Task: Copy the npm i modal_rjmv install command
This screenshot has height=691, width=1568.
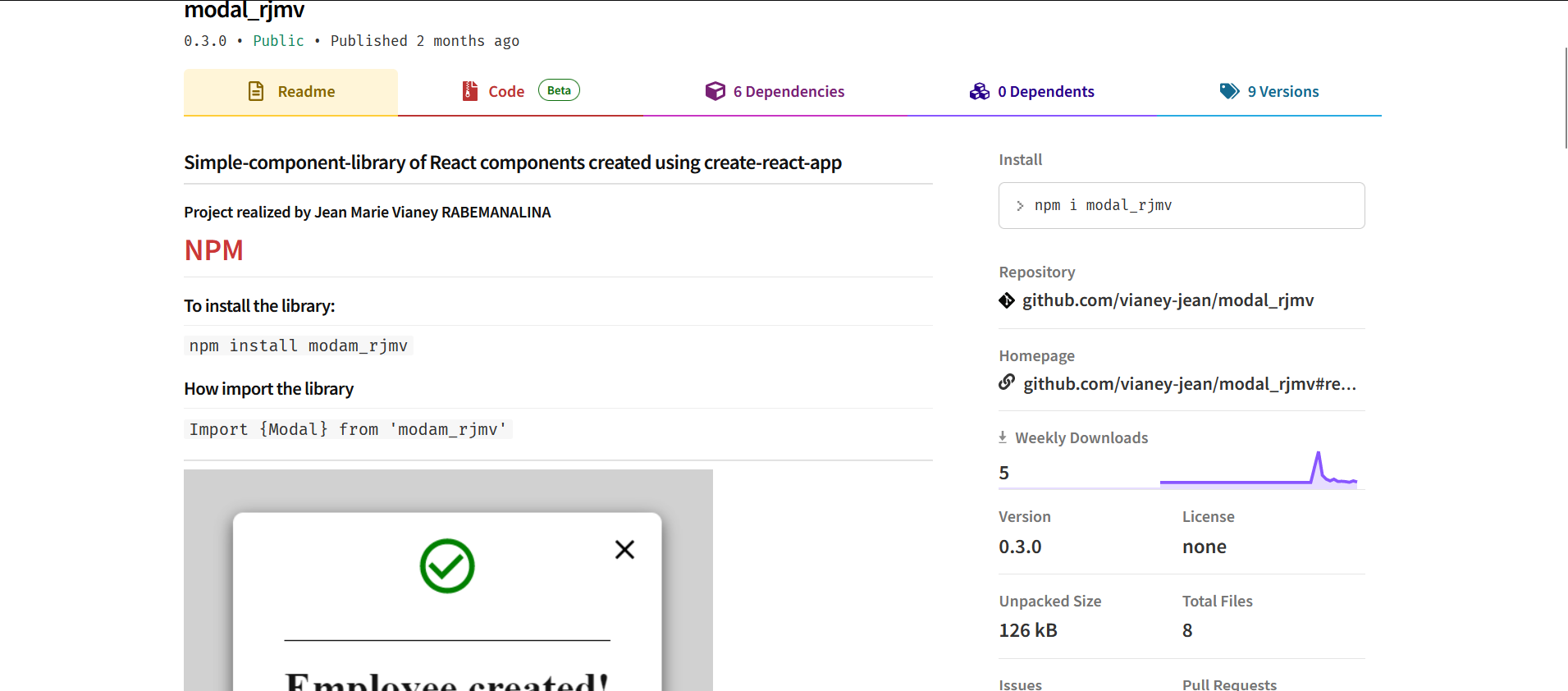Action: tap(1182, 205)
